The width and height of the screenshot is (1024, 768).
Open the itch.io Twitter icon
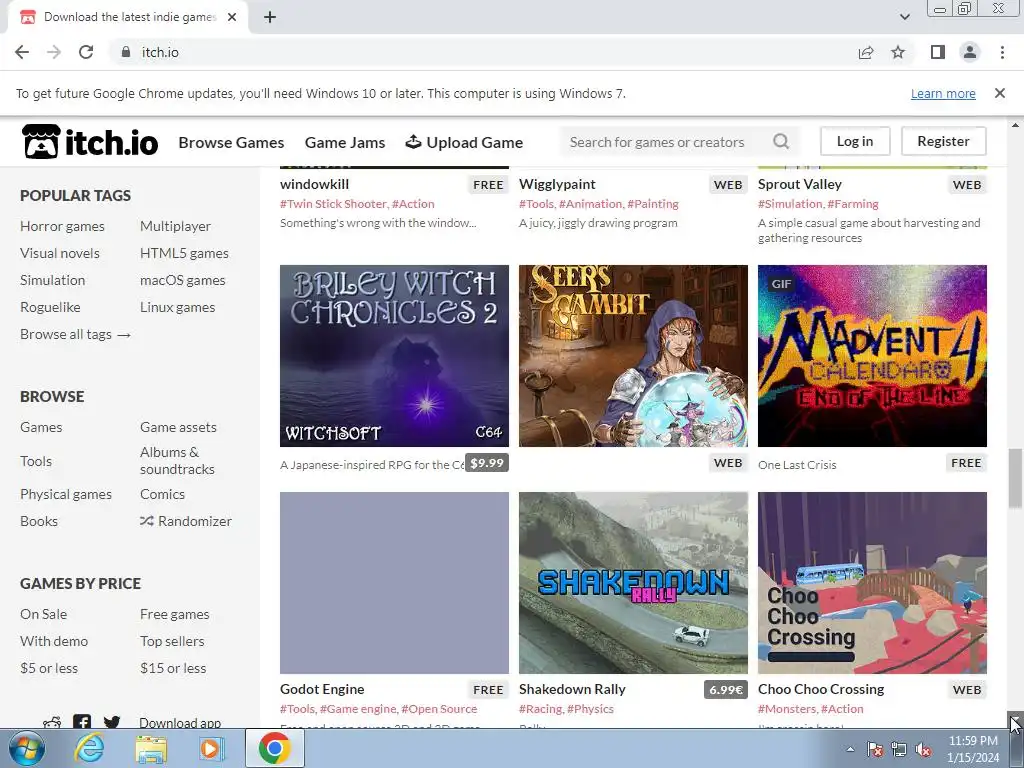[112, 722]
